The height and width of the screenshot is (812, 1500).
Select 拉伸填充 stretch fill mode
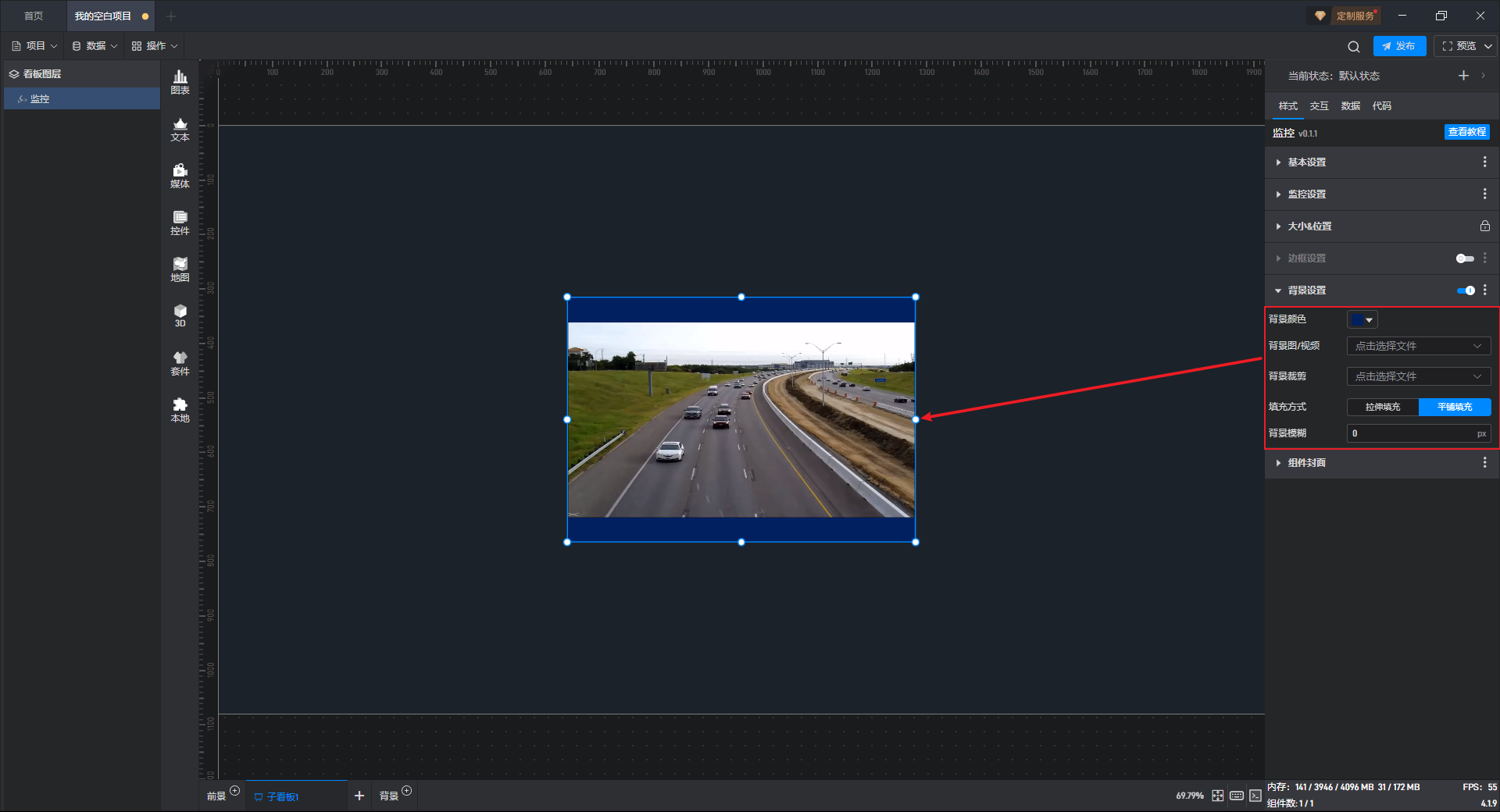click(1382, 407)
